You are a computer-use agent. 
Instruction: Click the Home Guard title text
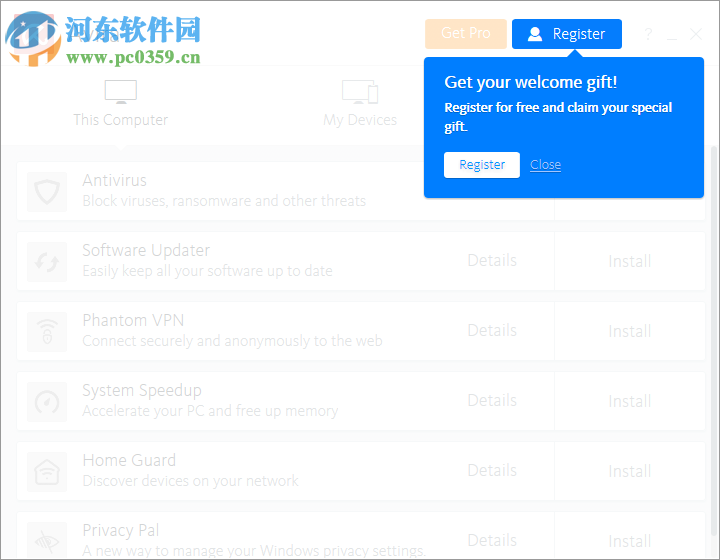(129, 460)
